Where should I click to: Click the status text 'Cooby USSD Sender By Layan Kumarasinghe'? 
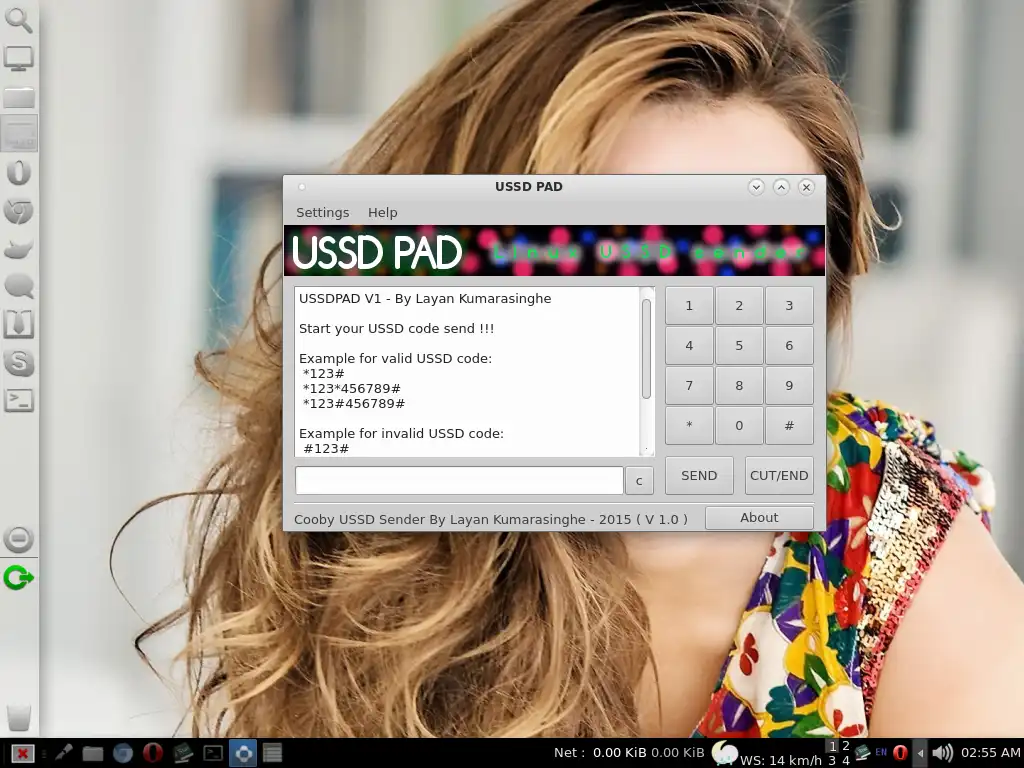[x=440, y=520]
